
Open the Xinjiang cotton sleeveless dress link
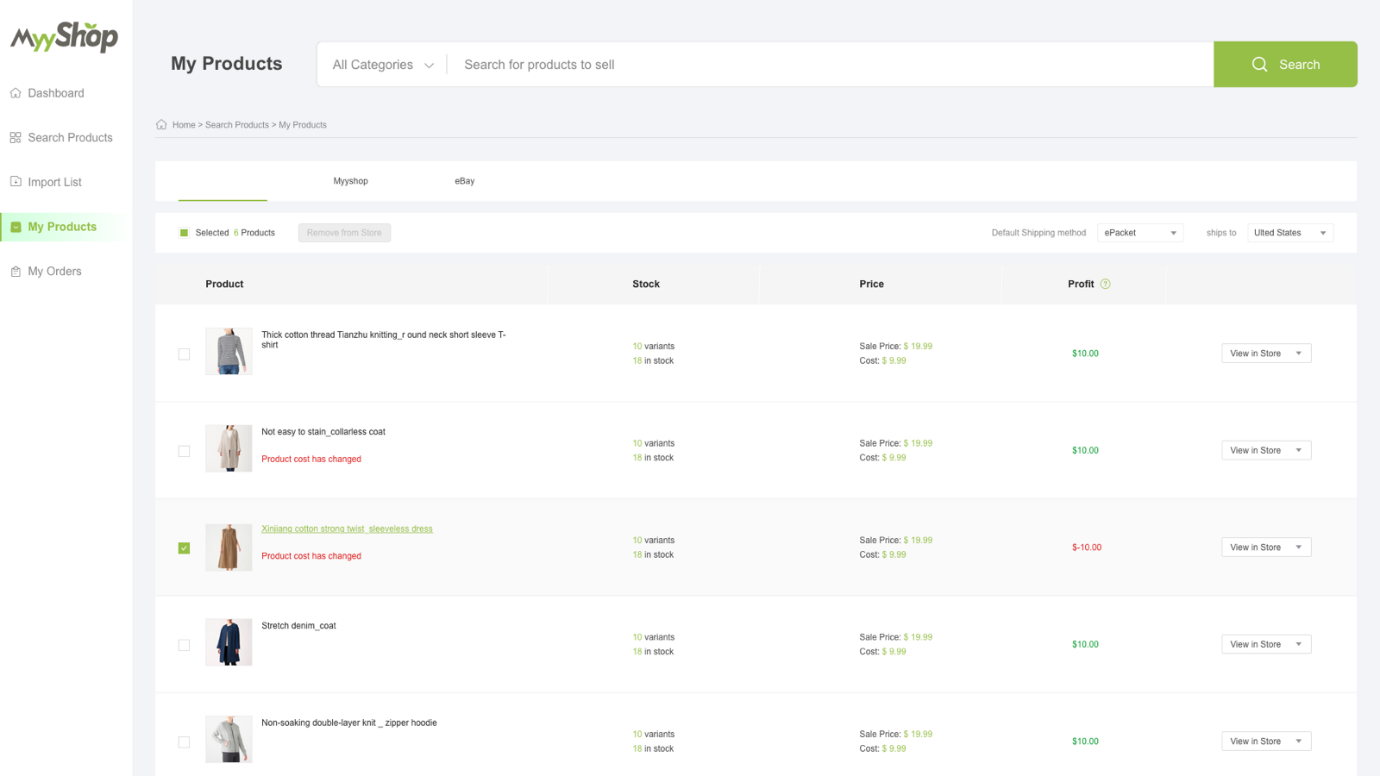click(x=347, y=529)
